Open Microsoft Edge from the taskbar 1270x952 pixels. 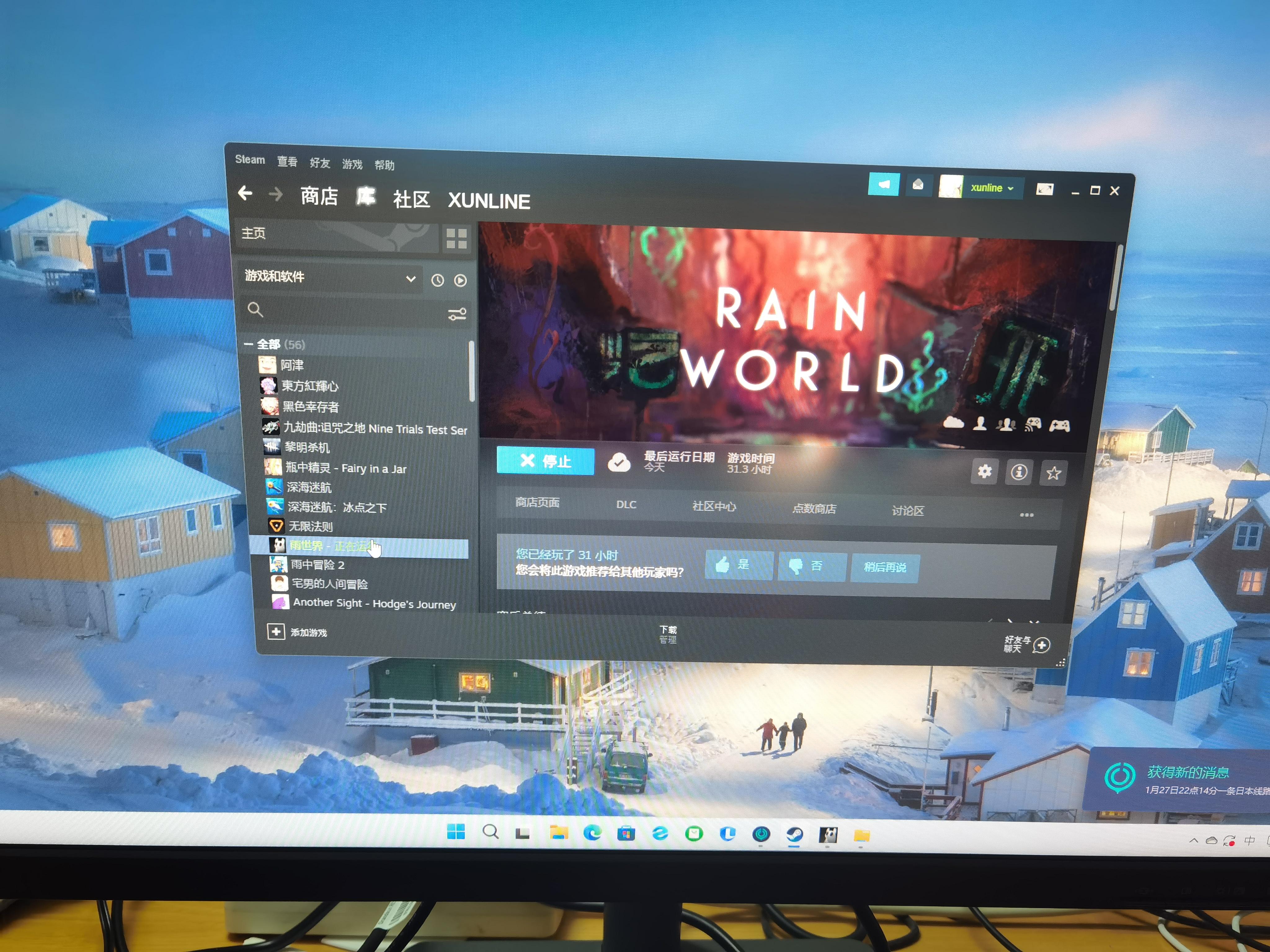(x=592, y=833)
